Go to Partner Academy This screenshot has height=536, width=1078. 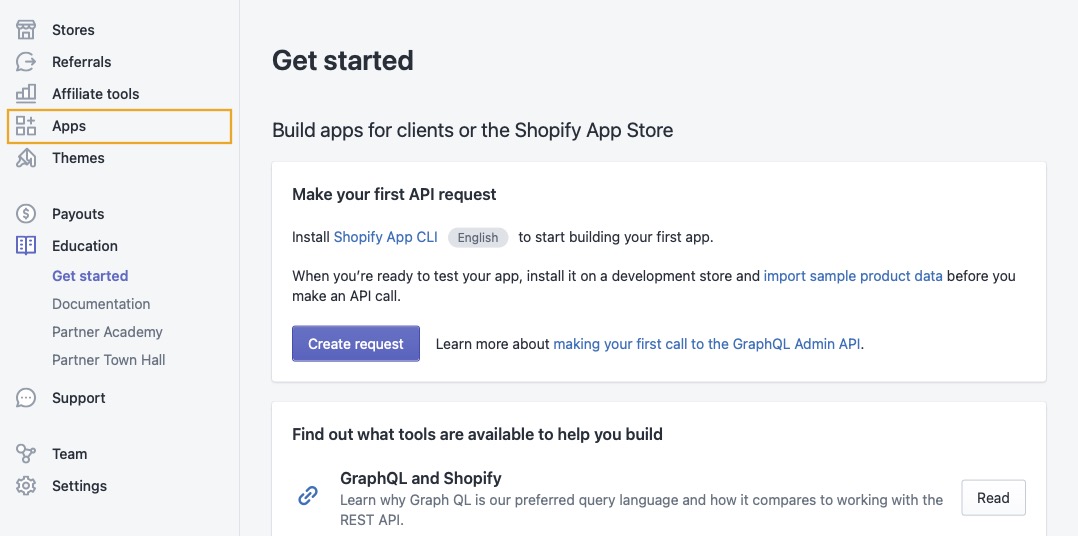(x=107, y=332)
